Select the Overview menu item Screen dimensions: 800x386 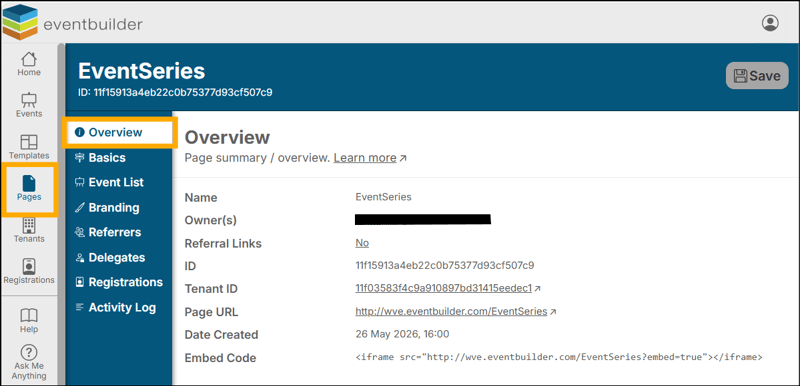(x=120, y=133)
